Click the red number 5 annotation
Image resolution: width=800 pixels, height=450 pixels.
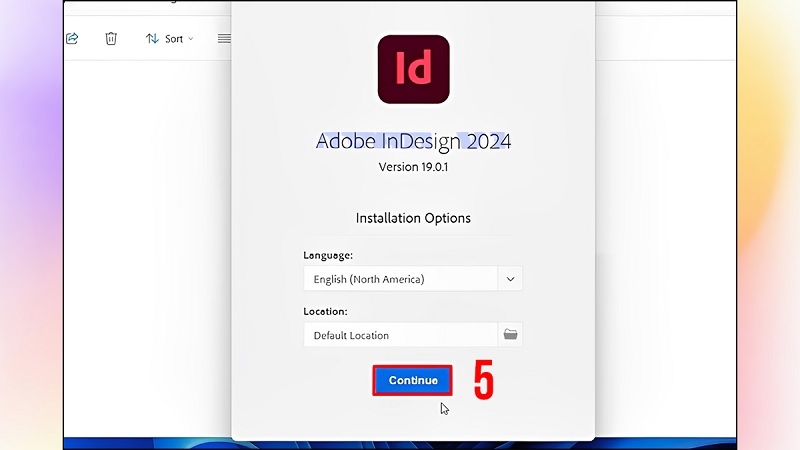[x=484, y=380]
